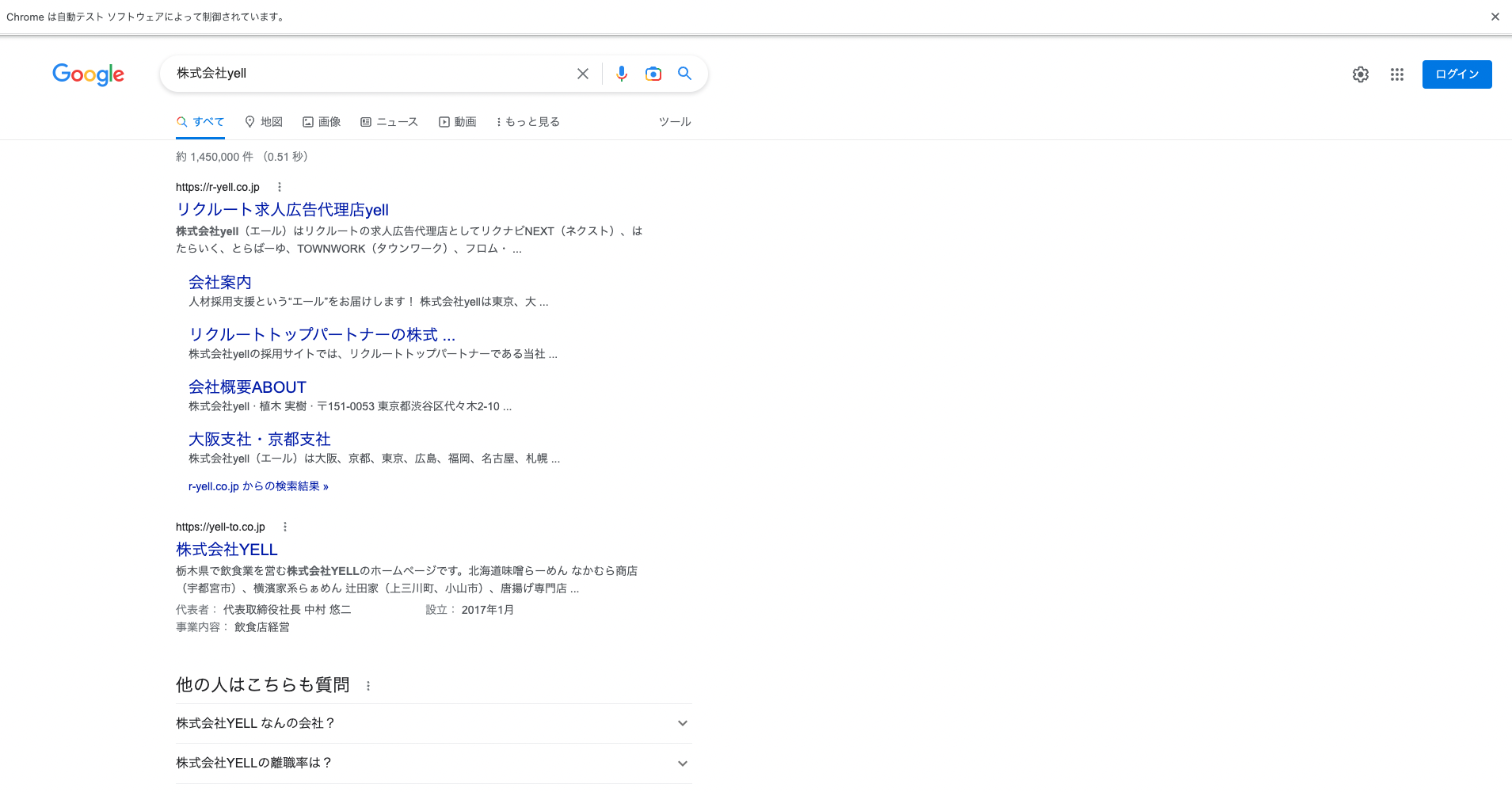Viewport: 1512px width, 792px height.
Task: Open the three-dot menu beside https://yell-to.co.jp
Action: pyautogui.click(x=285, y=527)
